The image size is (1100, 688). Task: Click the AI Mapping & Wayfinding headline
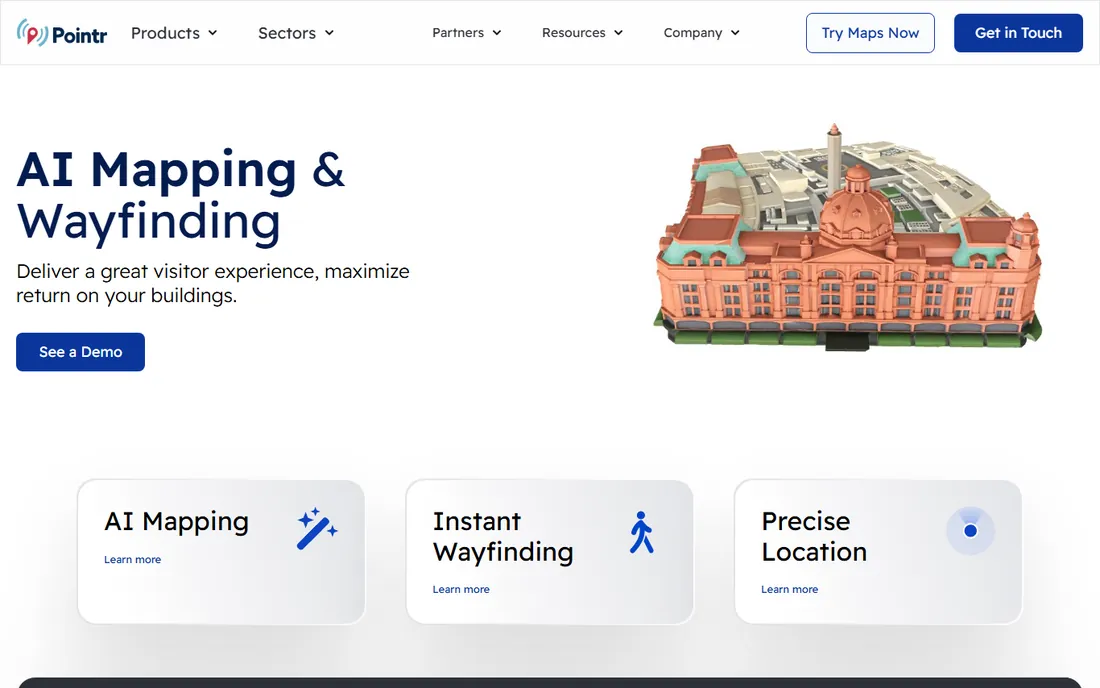(180, 196)
